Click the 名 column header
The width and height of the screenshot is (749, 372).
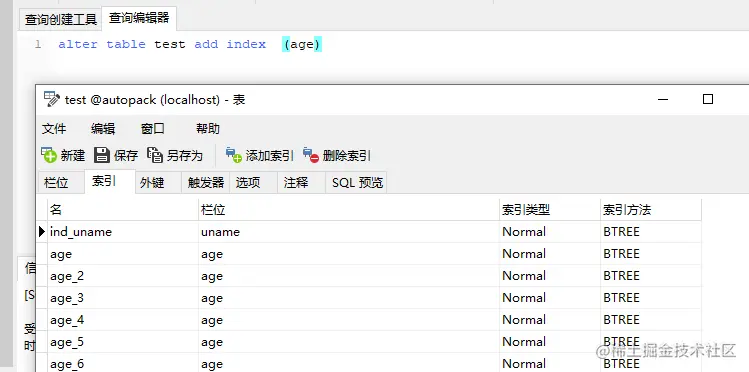[x=123, y=210]
